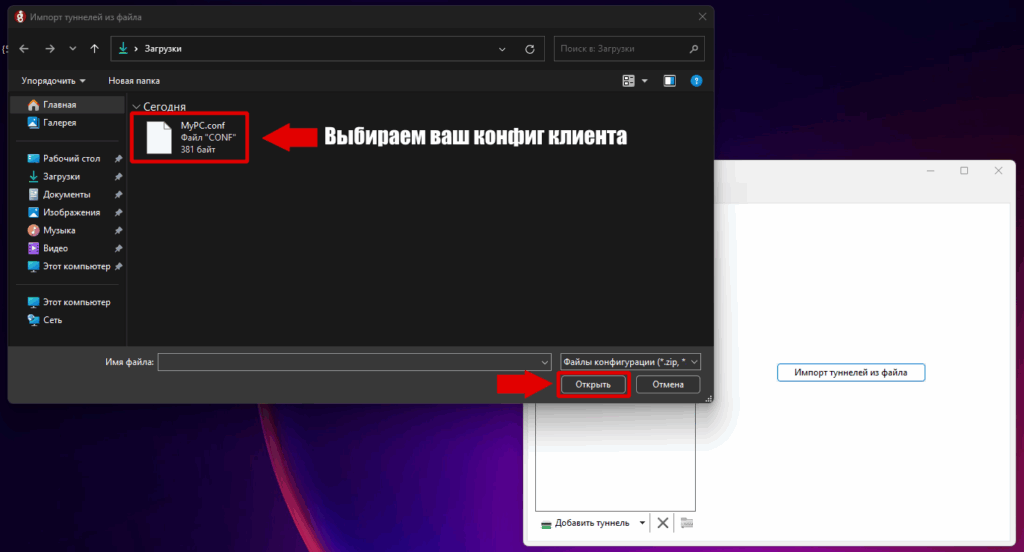Toggle the preview pane icon
The image size is (1024, 552).
point(669,80)
